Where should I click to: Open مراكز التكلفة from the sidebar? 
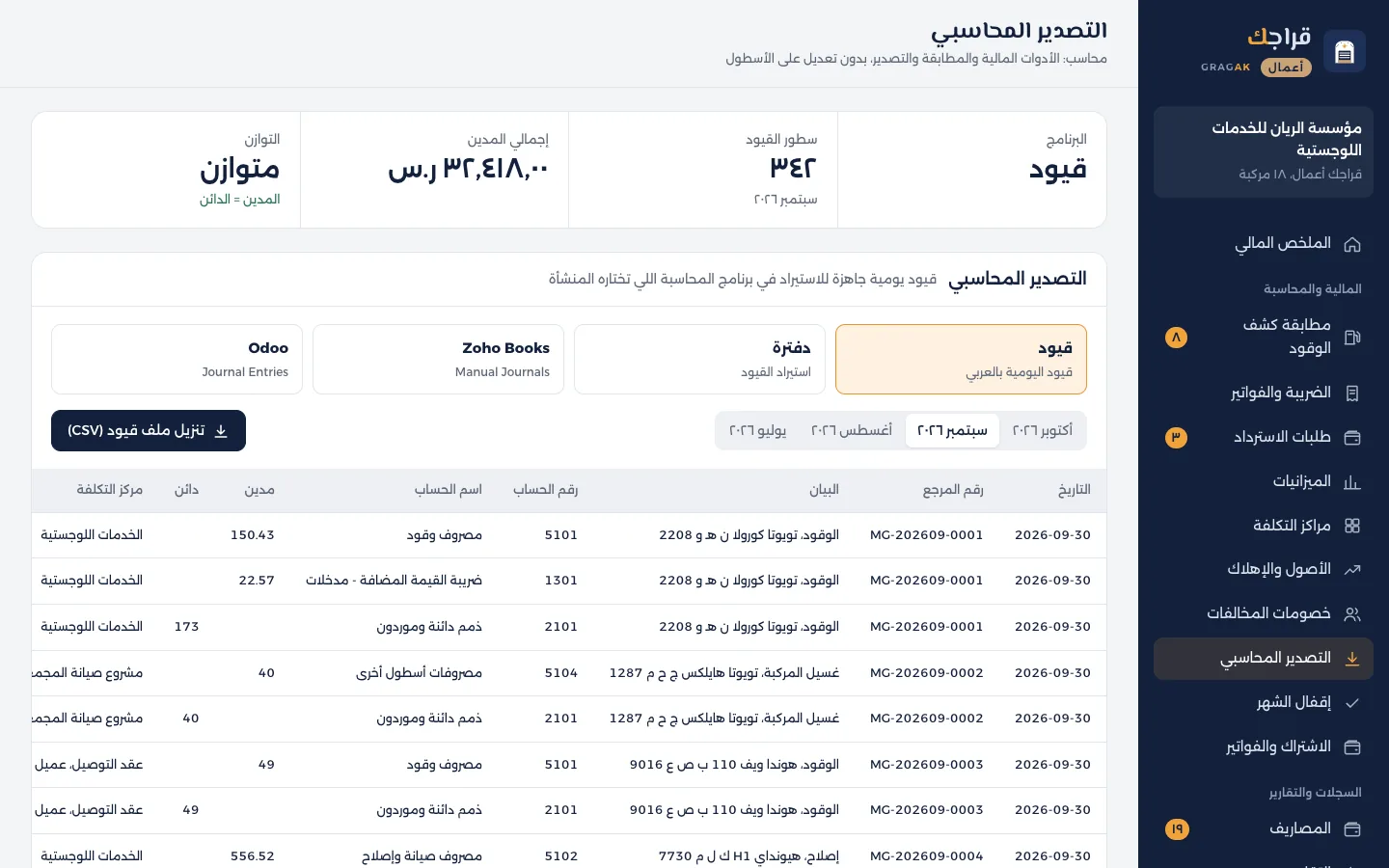point(1264,526)
